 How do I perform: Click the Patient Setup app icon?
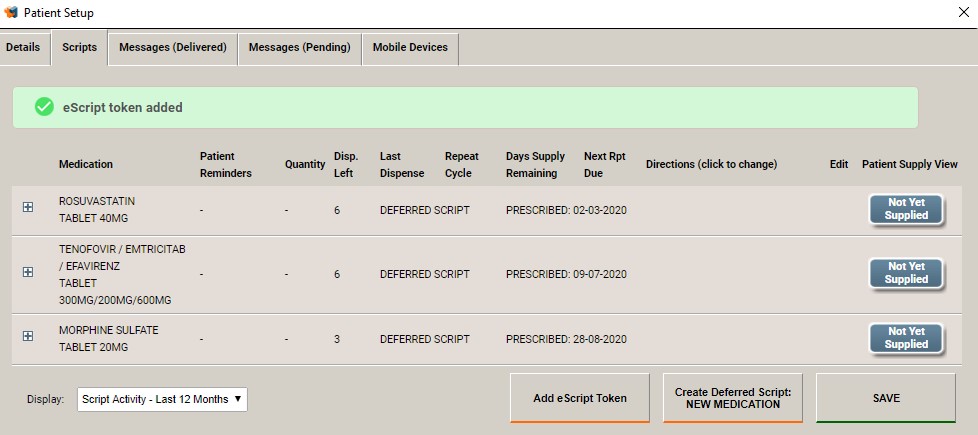(11, 12)
